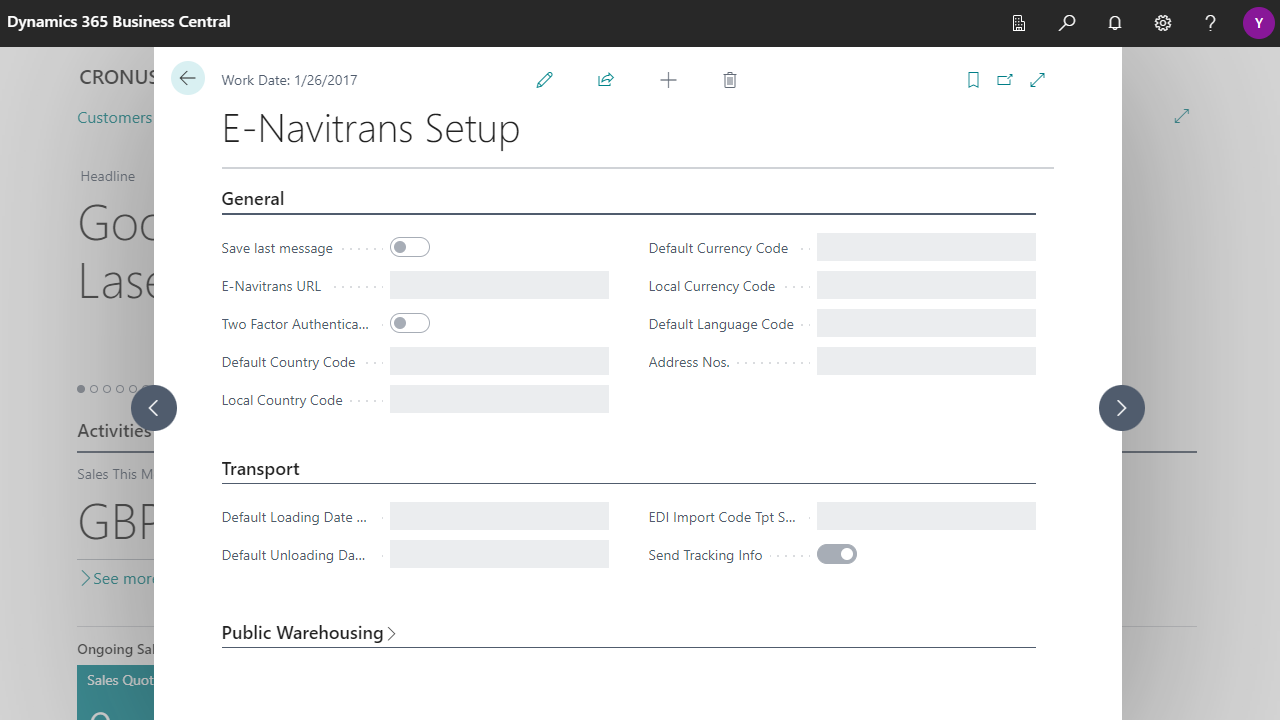Collapse the General section header
The height and width of the screenshot is (720, 1280).
253,199
